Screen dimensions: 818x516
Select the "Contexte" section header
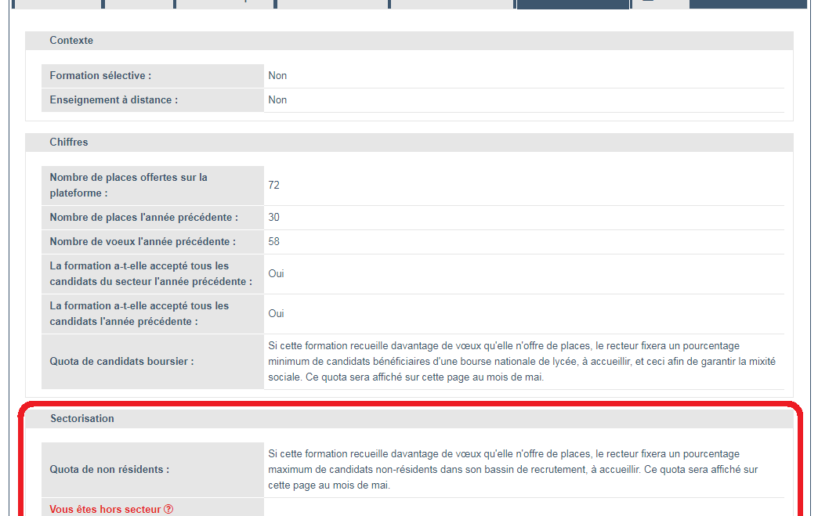click(71, 40)
